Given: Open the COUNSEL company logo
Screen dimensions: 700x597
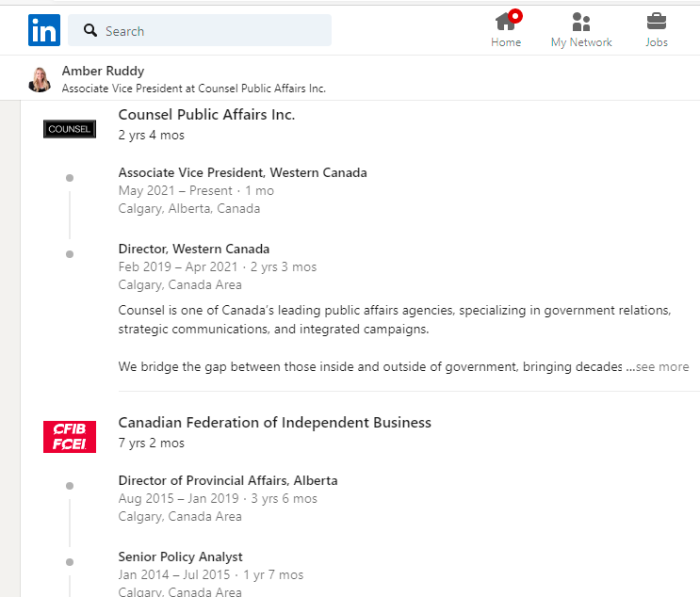Looking at the screenshot, I should tap(70, 129).
